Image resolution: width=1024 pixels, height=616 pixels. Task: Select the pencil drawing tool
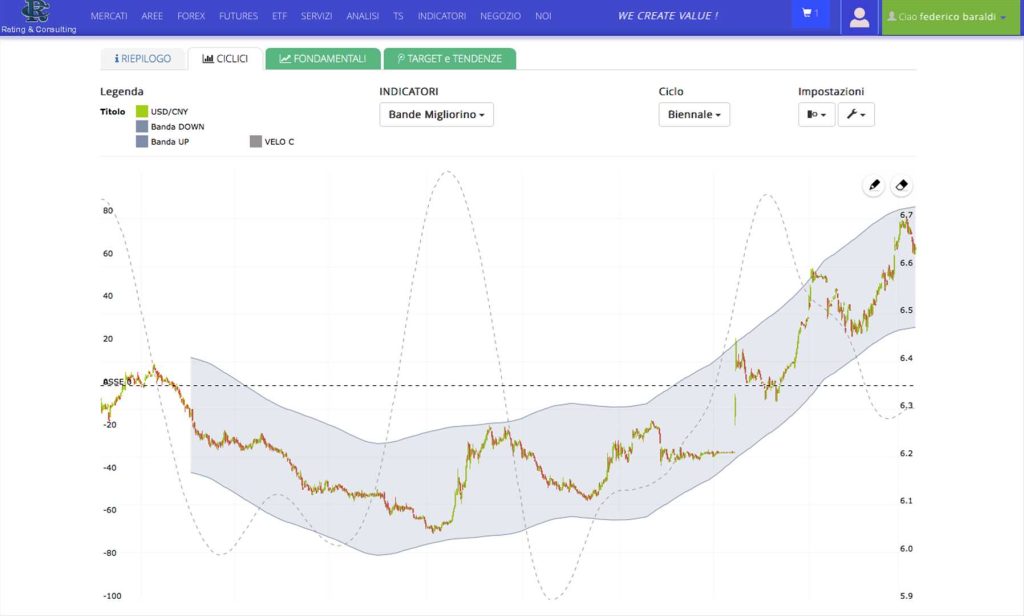(x=874, y=186)
